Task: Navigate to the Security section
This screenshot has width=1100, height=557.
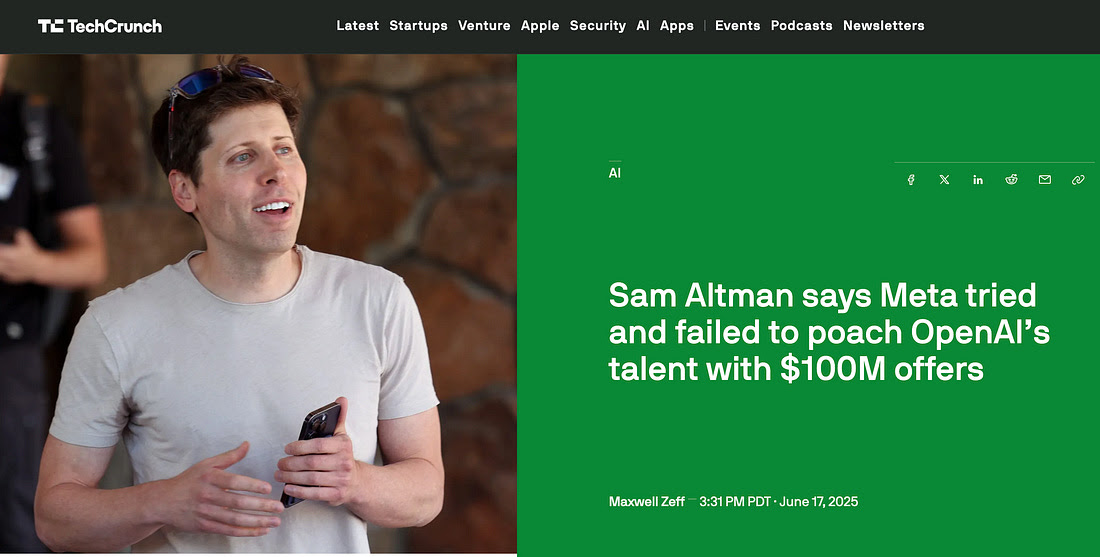Action: pyautogui.click(x=598, y=26)
